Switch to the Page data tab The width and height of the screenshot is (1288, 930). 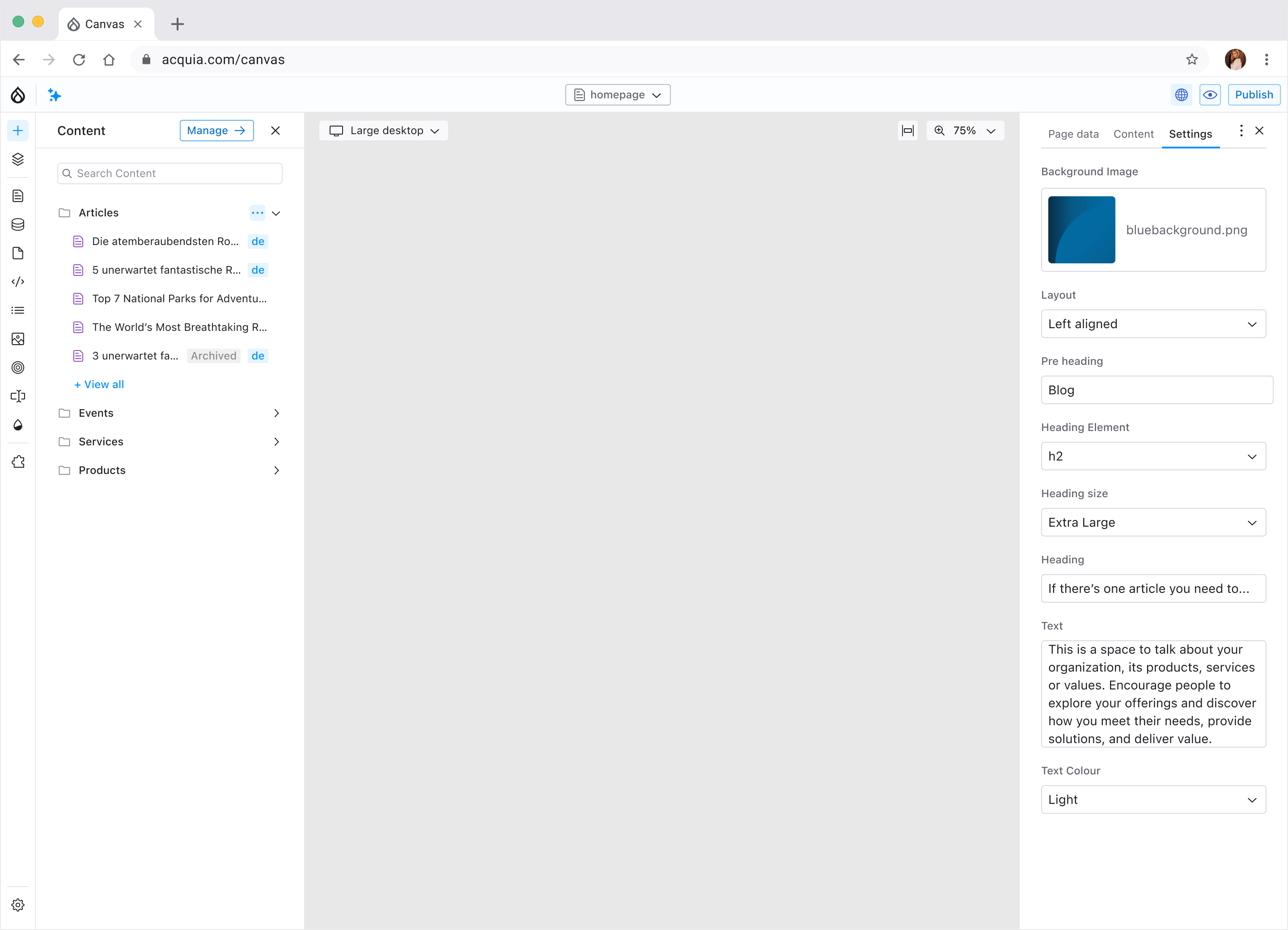1073,134
